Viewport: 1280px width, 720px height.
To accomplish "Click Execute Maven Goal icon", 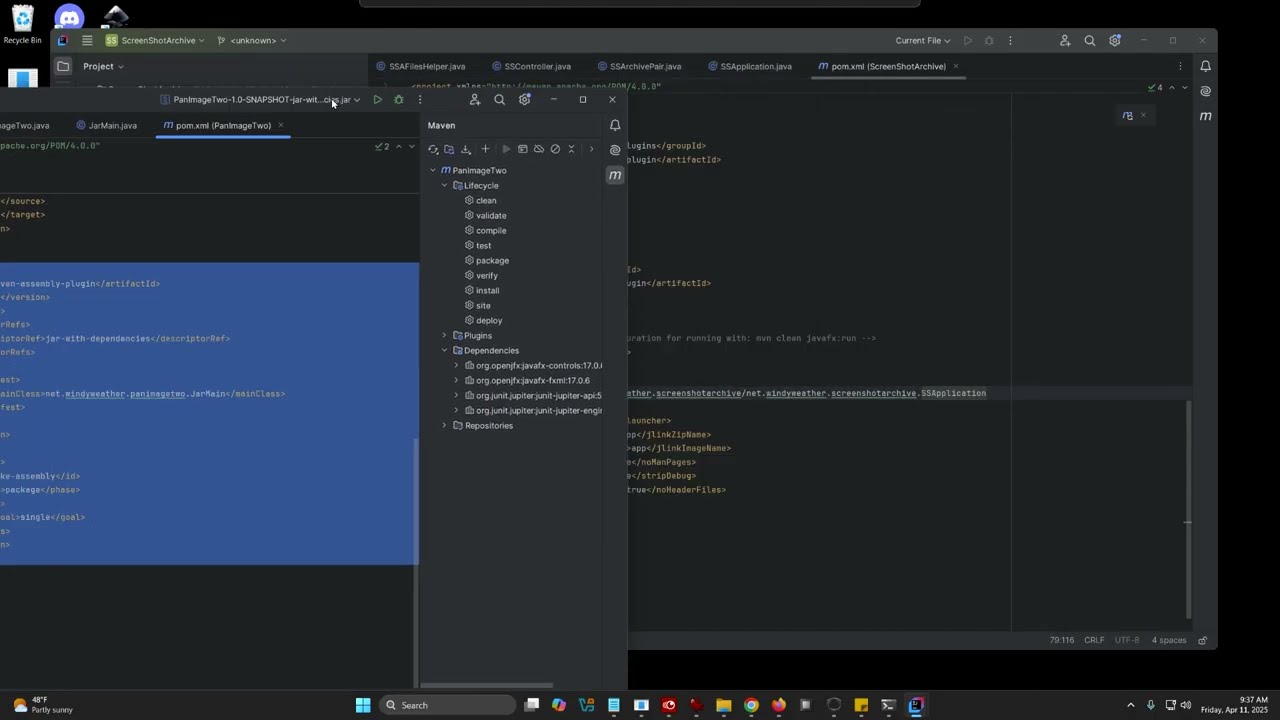I will 522,149.
